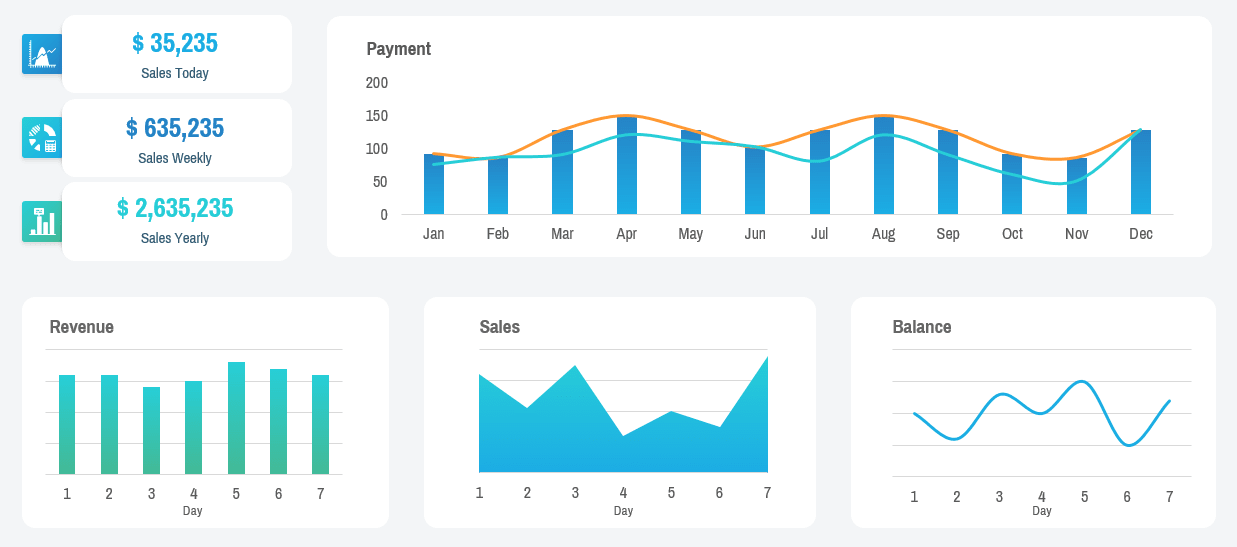Click the Jan axis label
This screenshot has height=547, width=1237.
[434, 234]
